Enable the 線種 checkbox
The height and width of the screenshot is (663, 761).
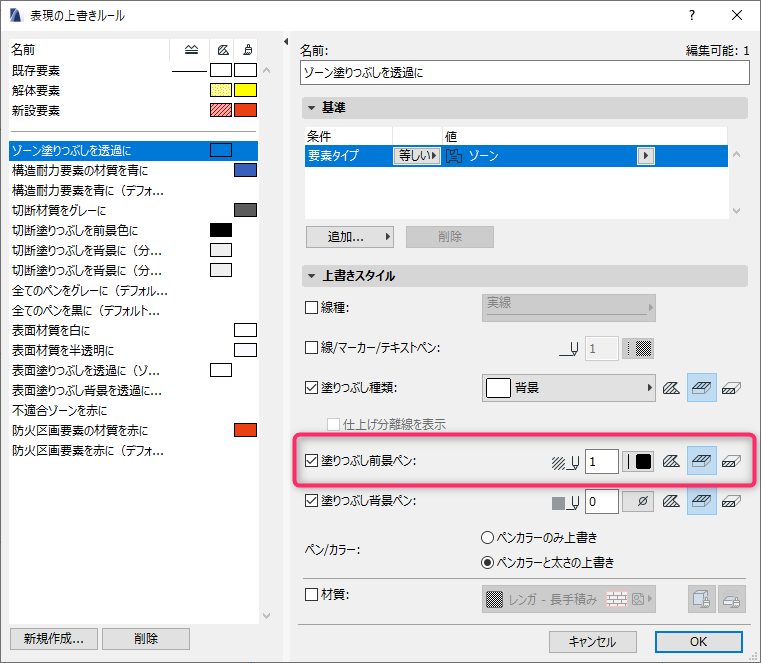(311, 308)
